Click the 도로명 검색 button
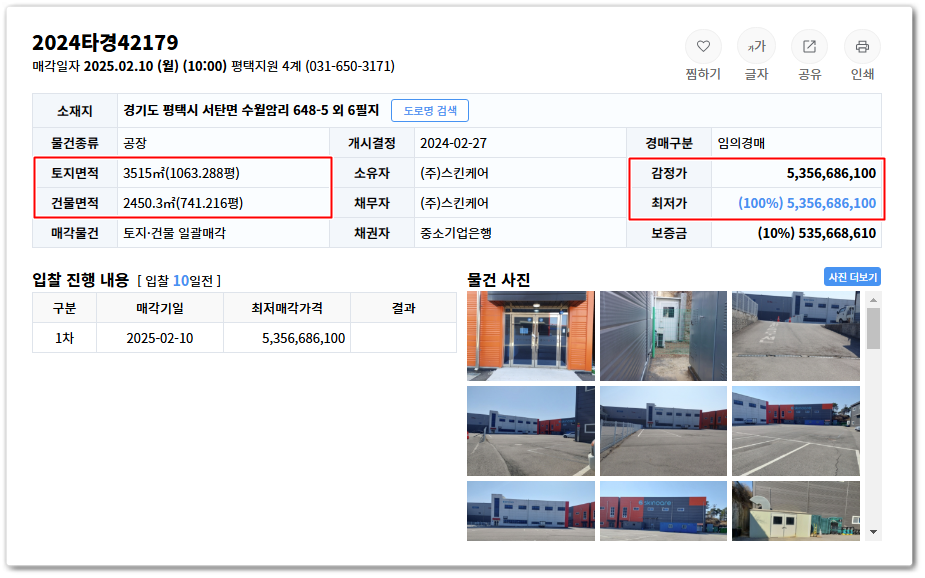This screenshot has height=578, width=925. pos(429,111)
